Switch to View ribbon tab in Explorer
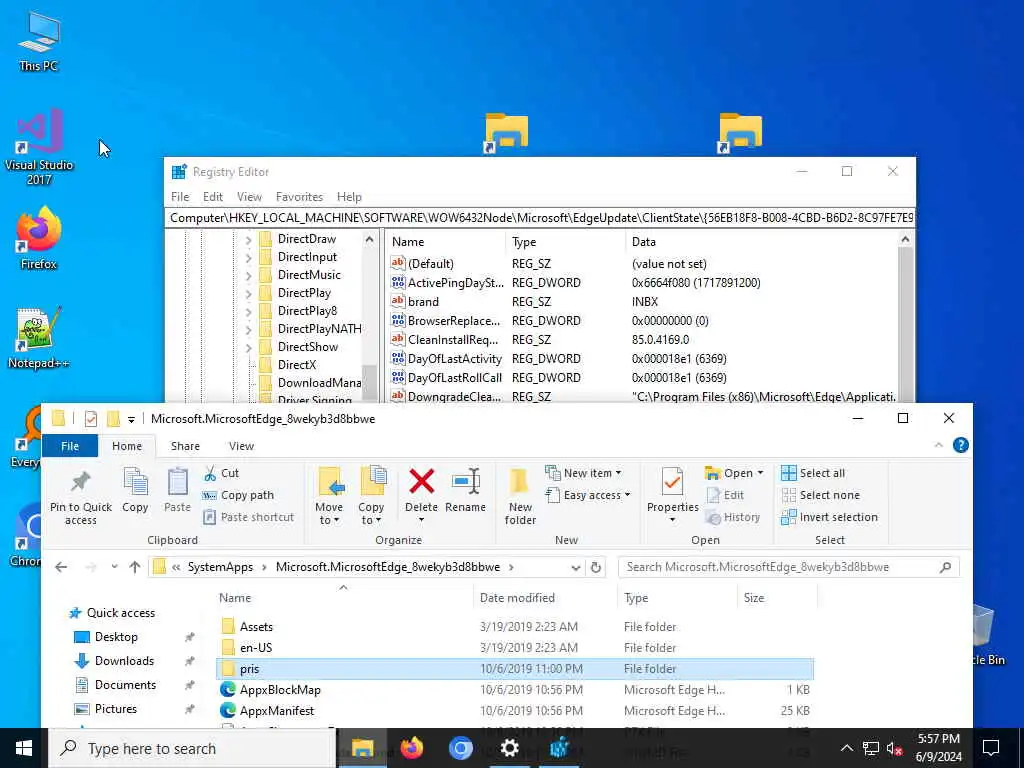1024x768 pixels. (x=241, y=446)
